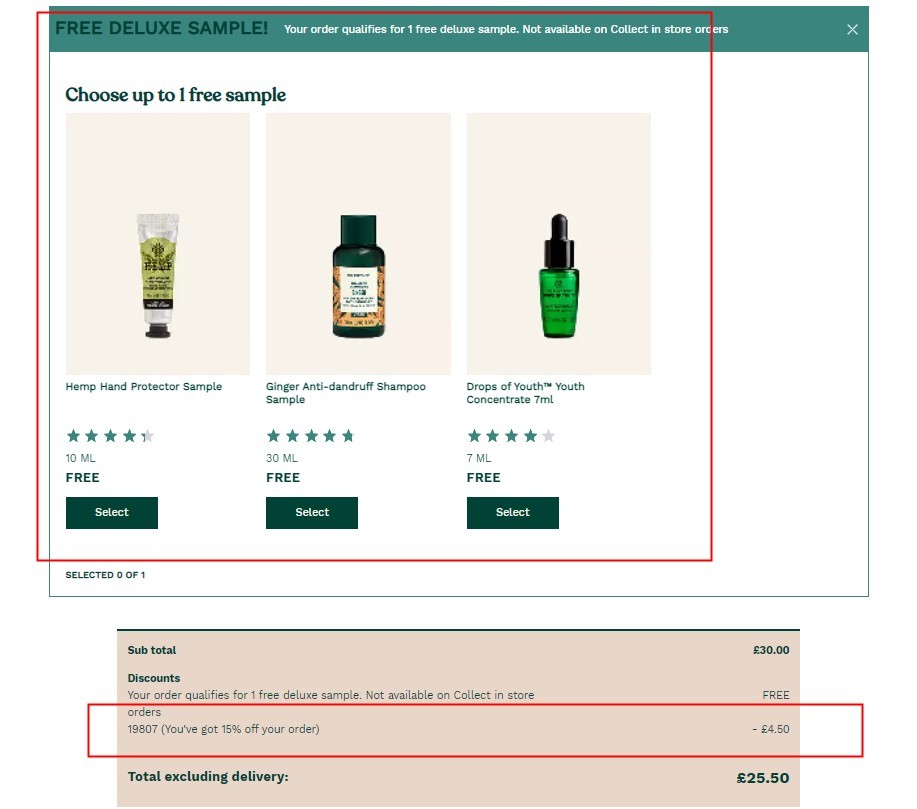The image size is (917, 809).
Task: Click the '30 ML' size label
Action: 282,458
